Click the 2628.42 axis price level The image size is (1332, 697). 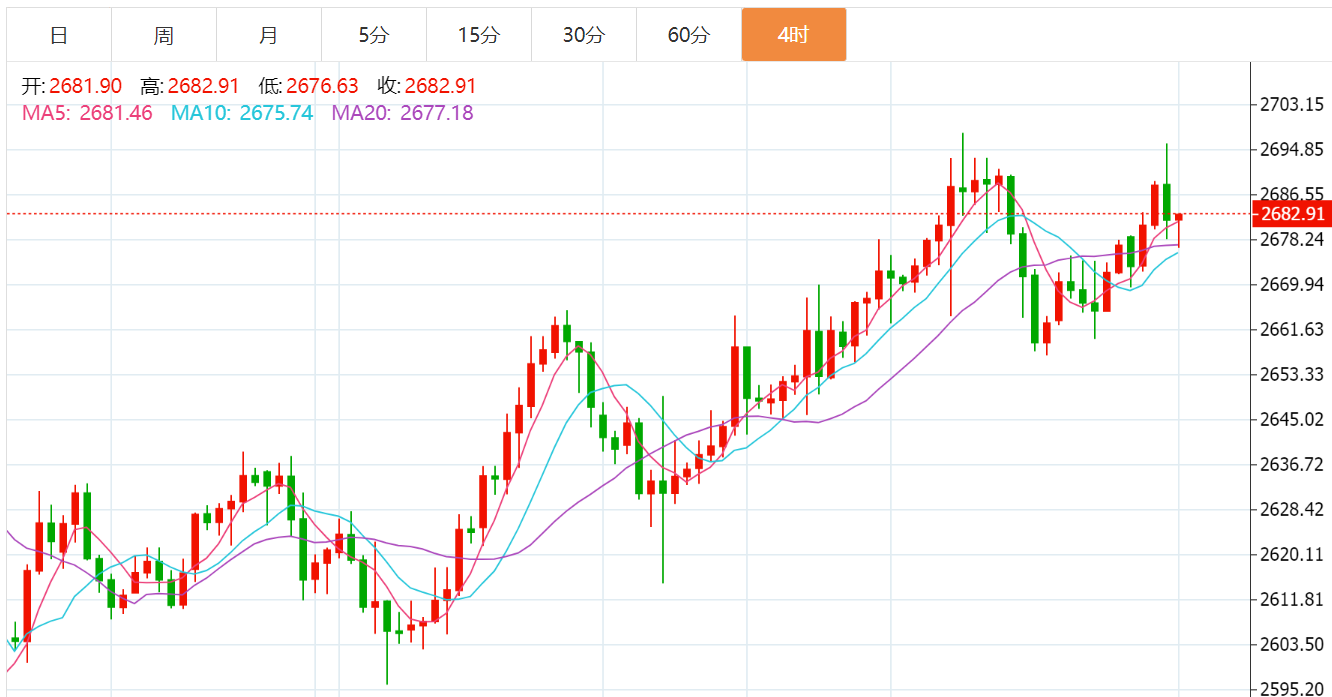(1293, 510)
